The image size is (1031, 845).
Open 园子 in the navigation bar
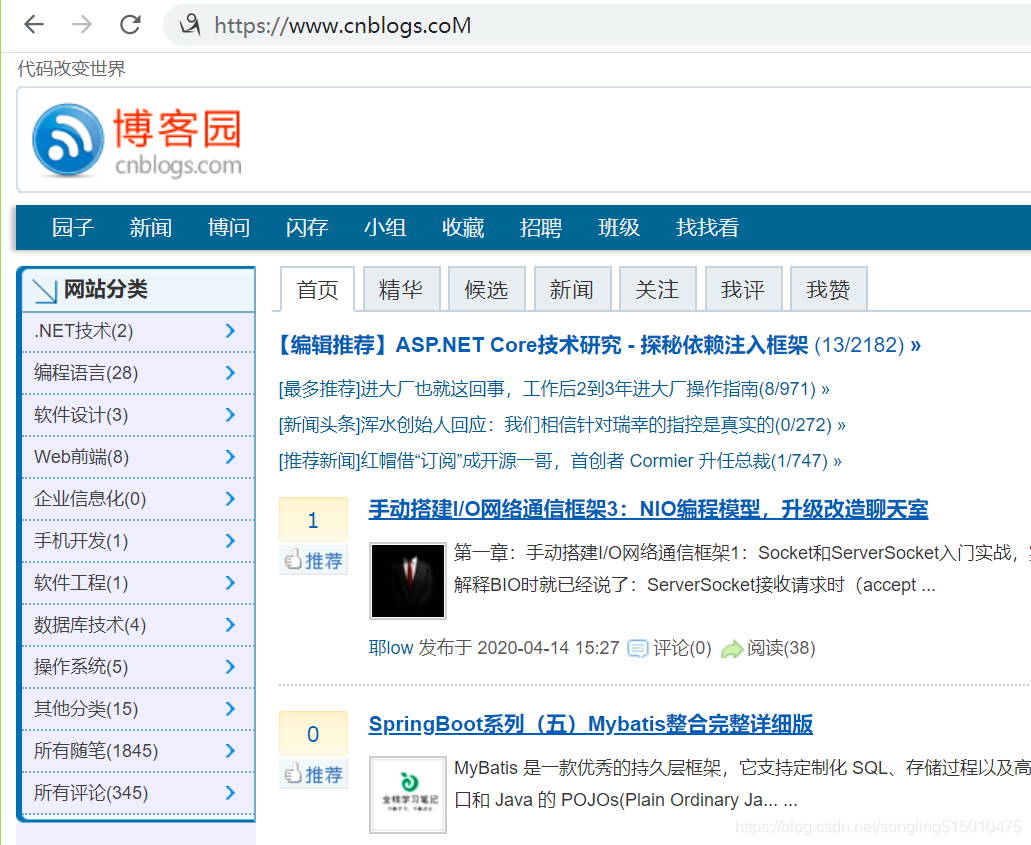click(73, 228)
